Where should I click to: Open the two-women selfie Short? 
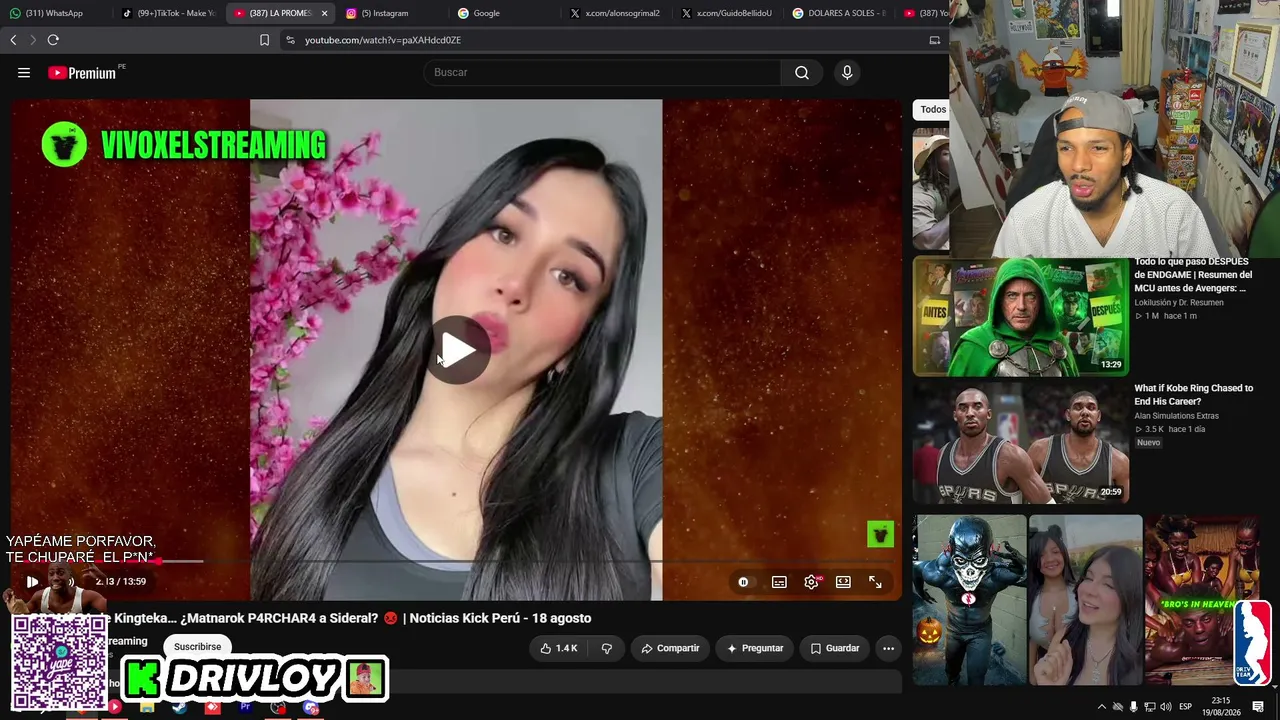point(1085,600)
